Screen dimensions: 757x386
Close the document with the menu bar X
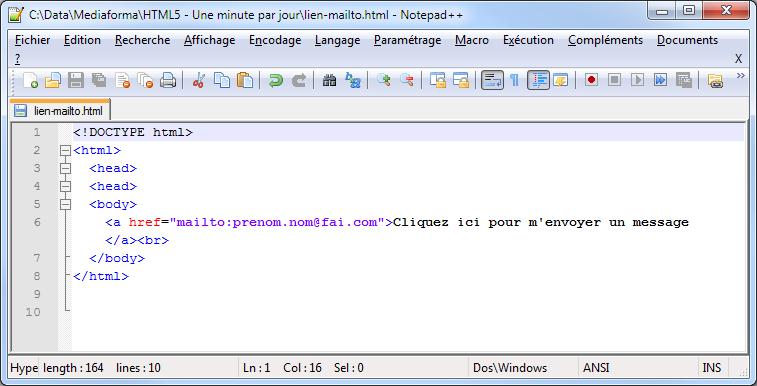pos(738,59)
